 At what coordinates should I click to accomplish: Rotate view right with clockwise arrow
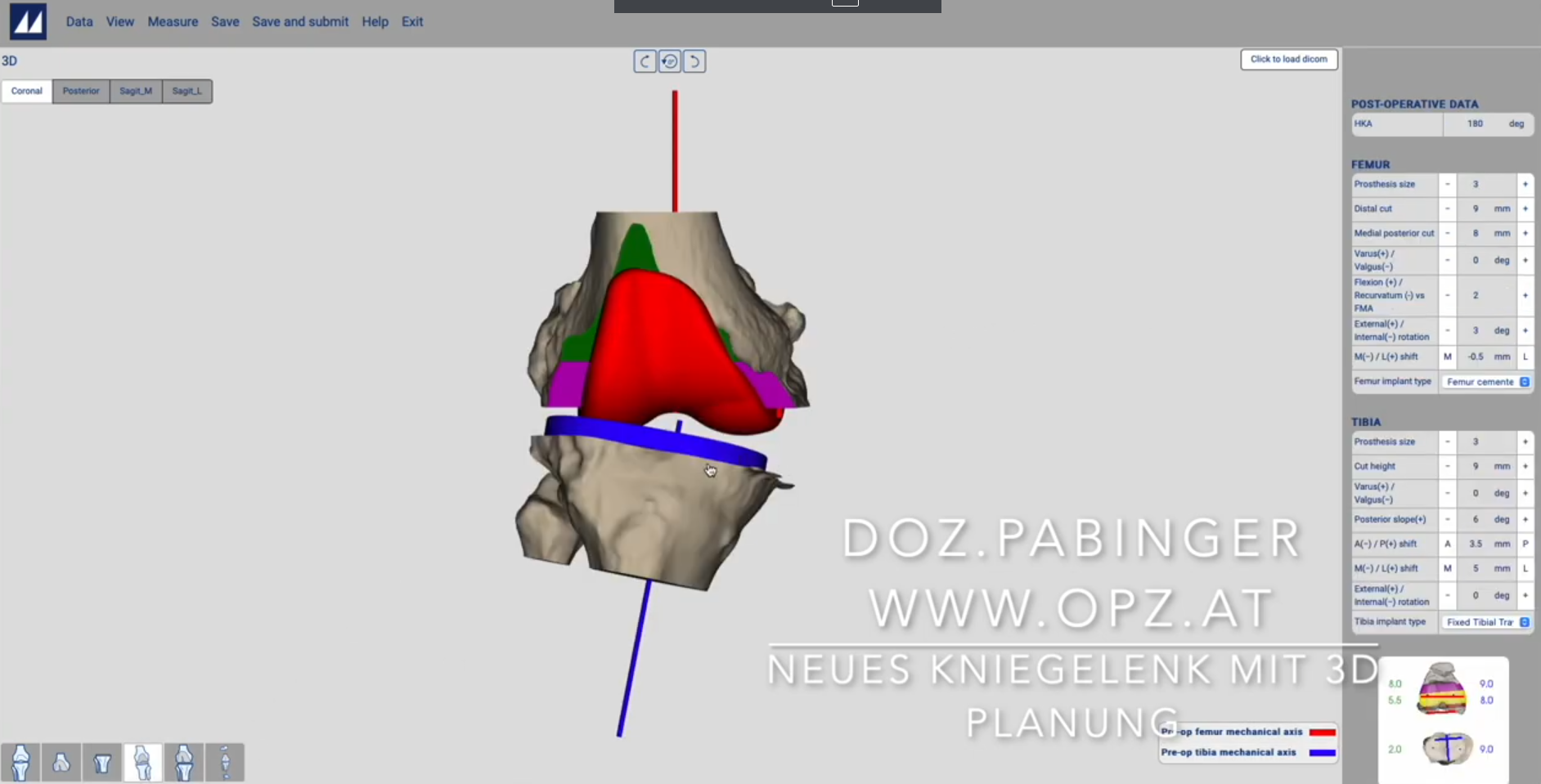(x=694, y=61)
